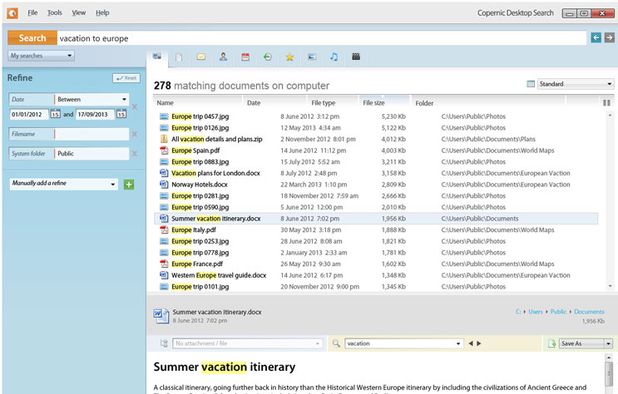Viewport: 618px width, 394px height.
Task: Go to previous match in preview
Action: pos(471,344)
